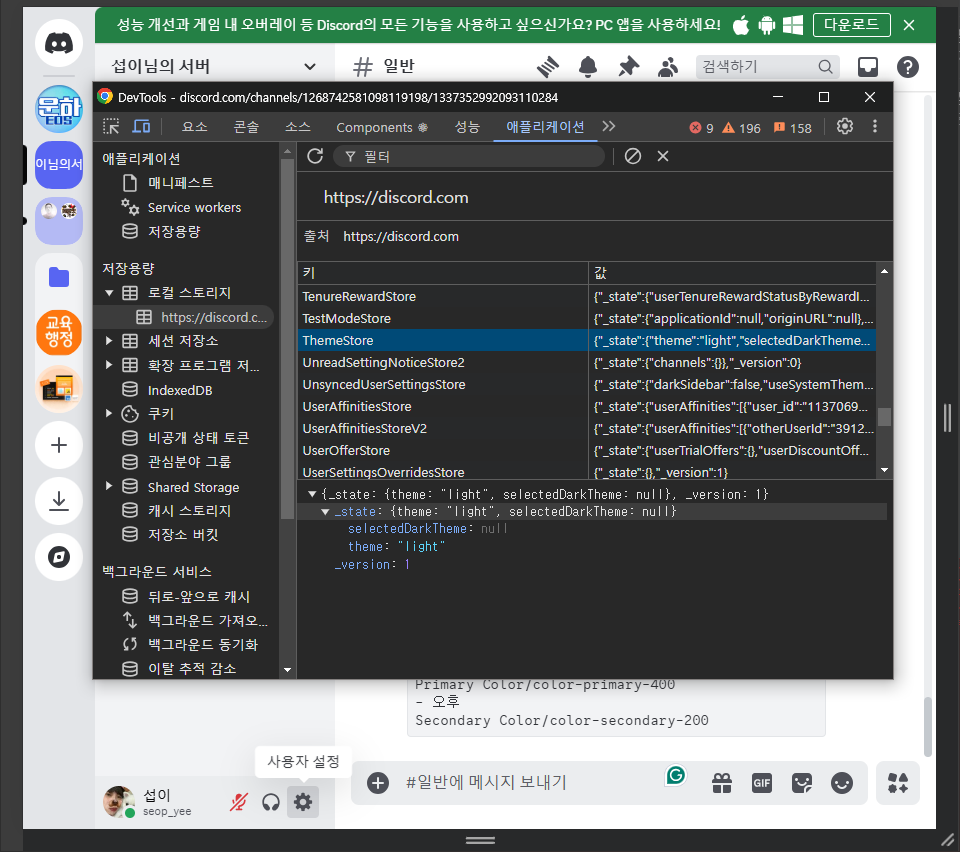Unmute microphone toggle in user panel
This screenshot has height=852, width=960.
[239, 802]
